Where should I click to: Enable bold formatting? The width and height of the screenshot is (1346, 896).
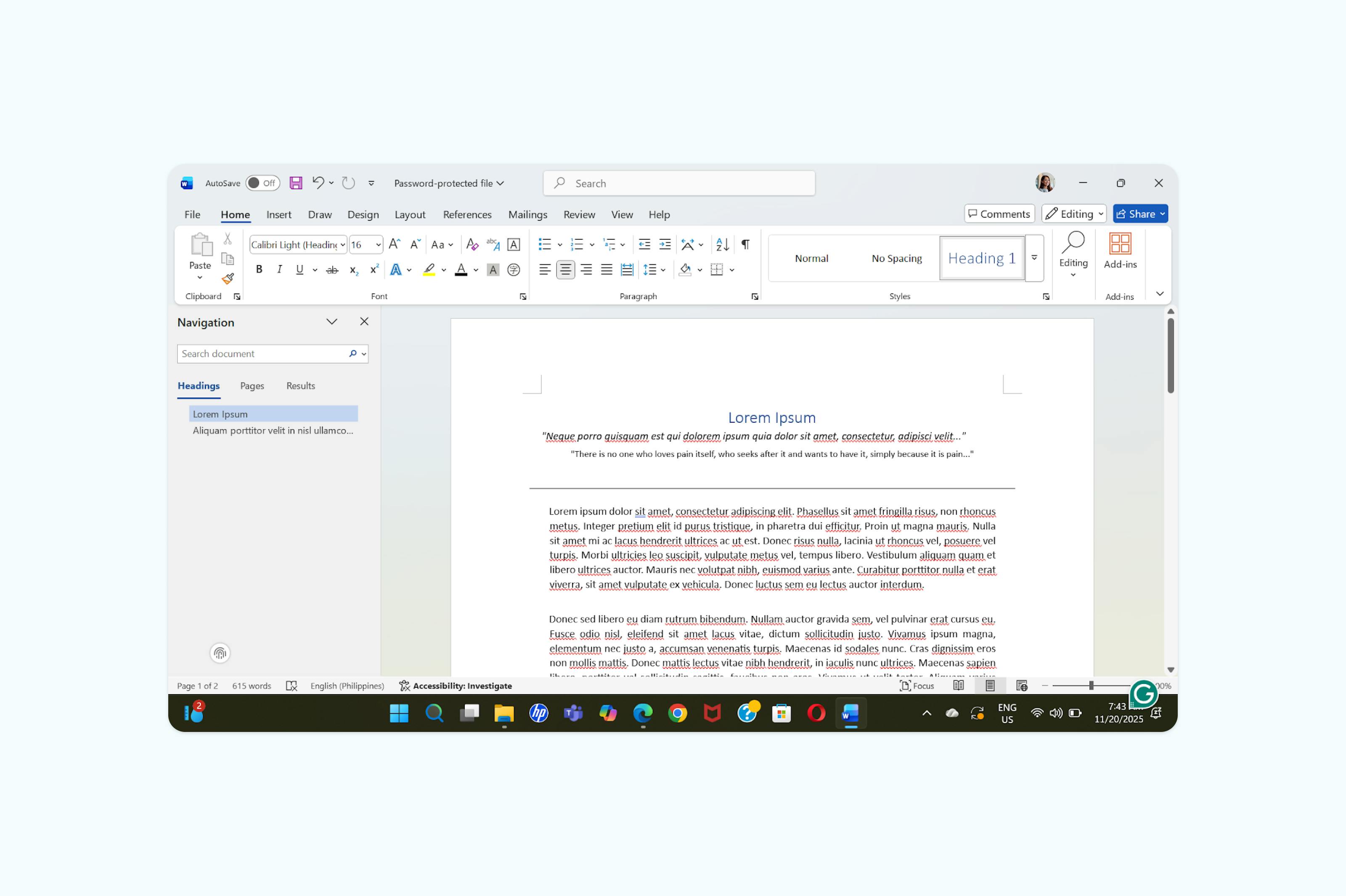[x=259, y=269]
